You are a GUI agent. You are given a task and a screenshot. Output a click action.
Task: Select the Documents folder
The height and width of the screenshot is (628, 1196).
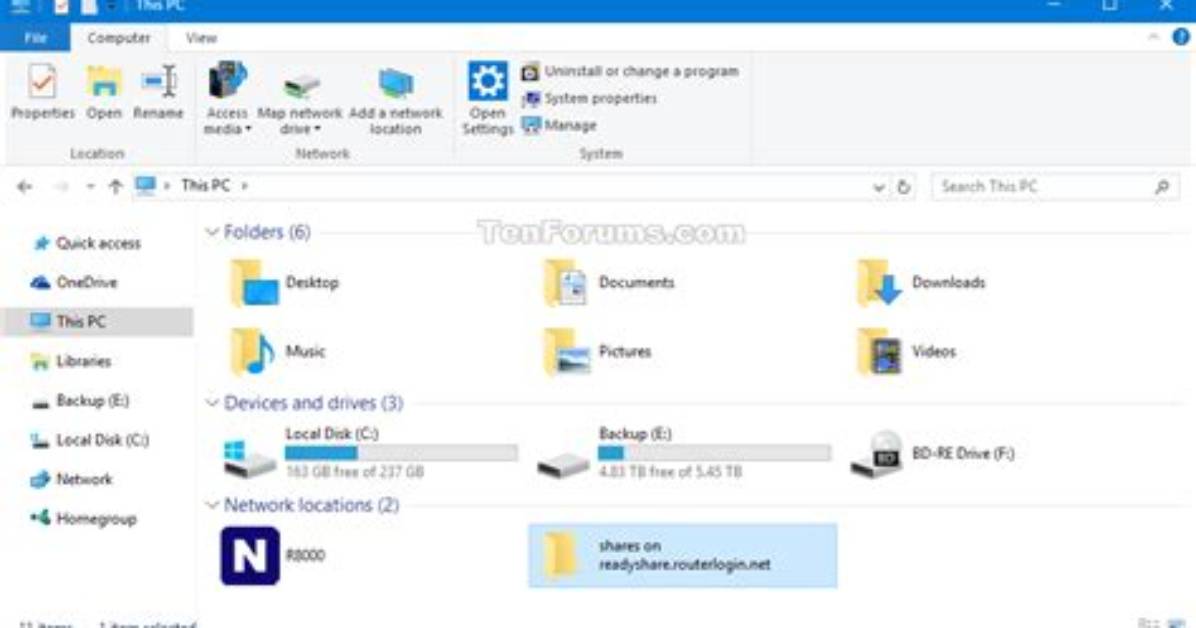609,283
